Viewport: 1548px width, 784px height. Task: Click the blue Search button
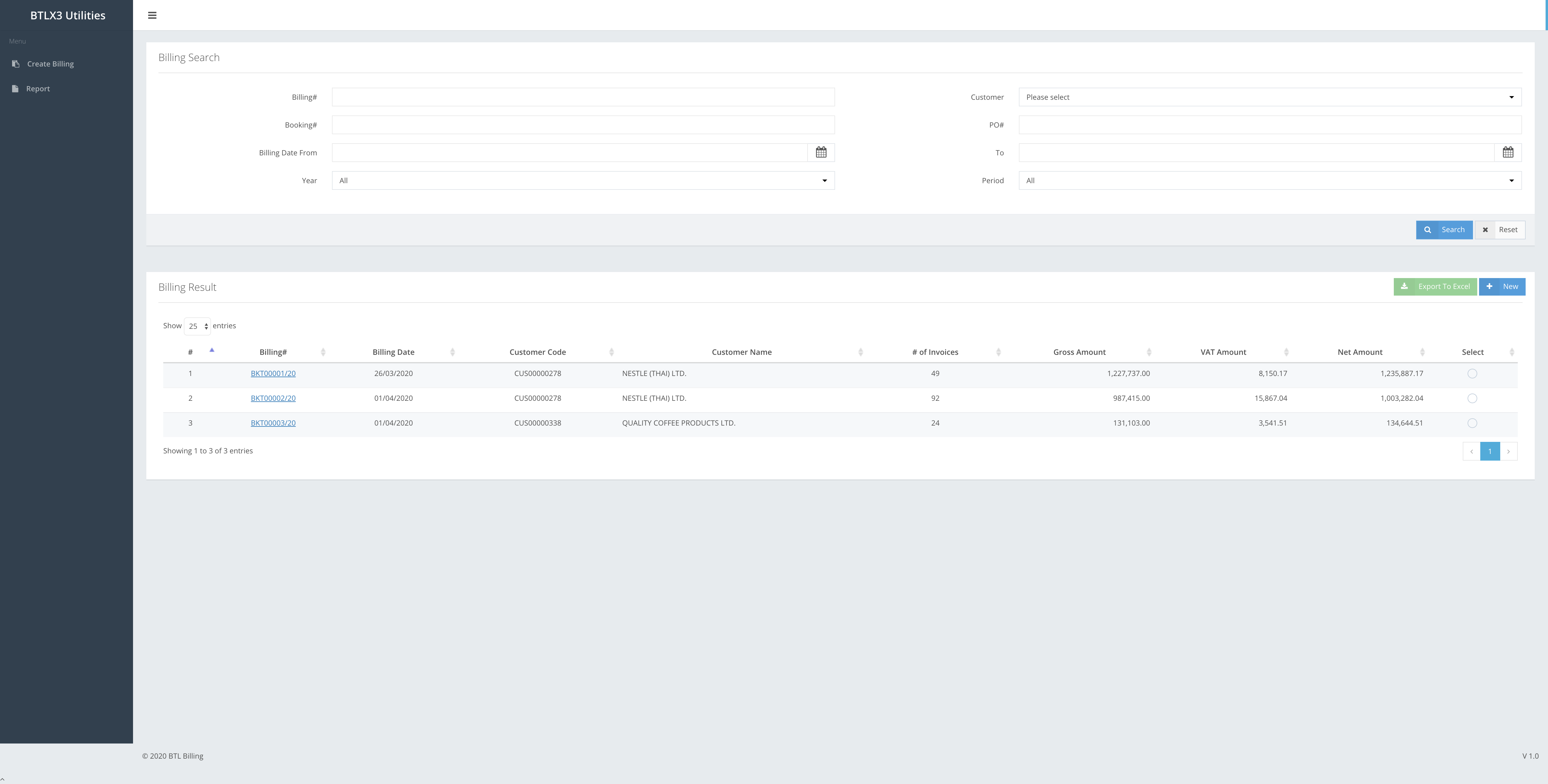point(1444,229)
